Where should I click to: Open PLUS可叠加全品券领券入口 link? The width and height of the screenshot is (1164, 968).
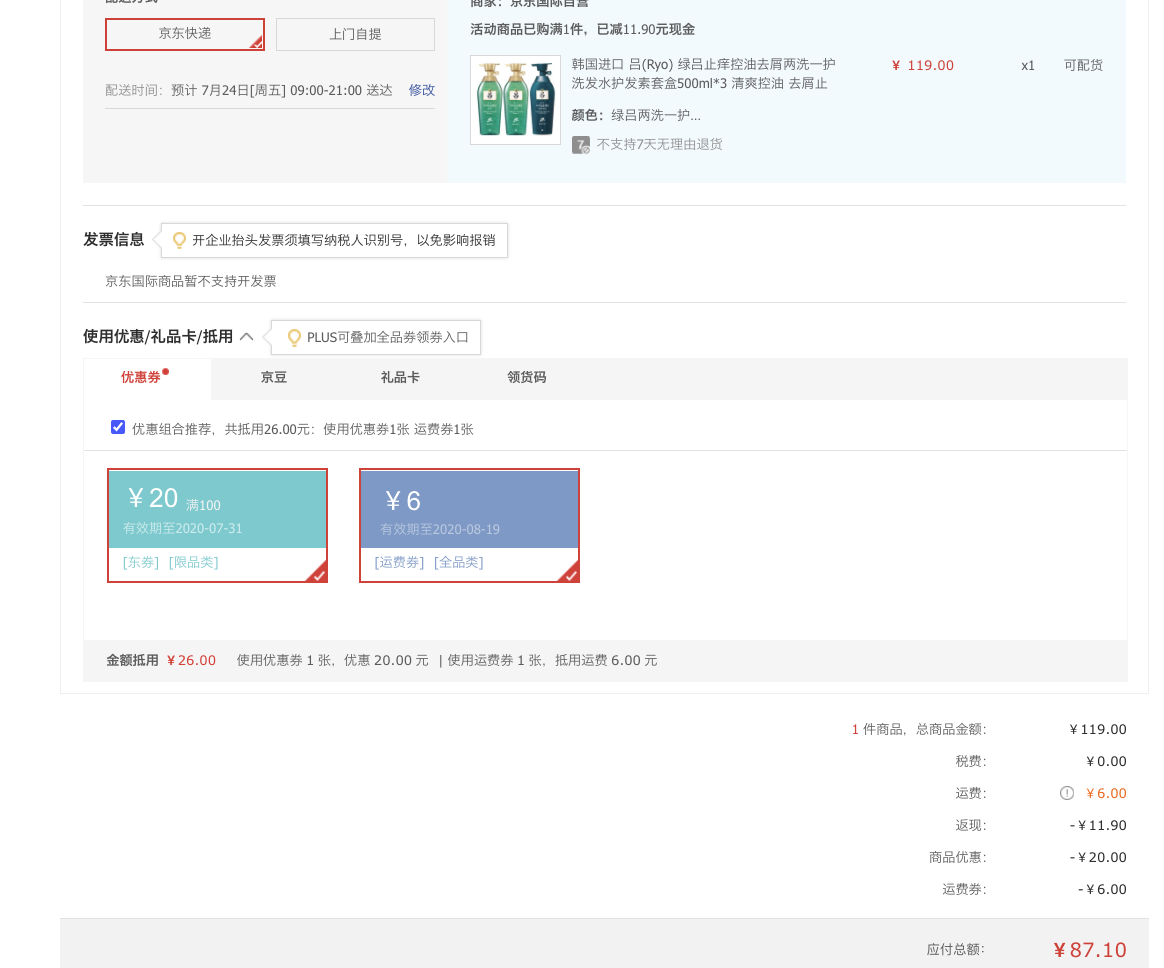pyautogui.click(x=388, y=337)
